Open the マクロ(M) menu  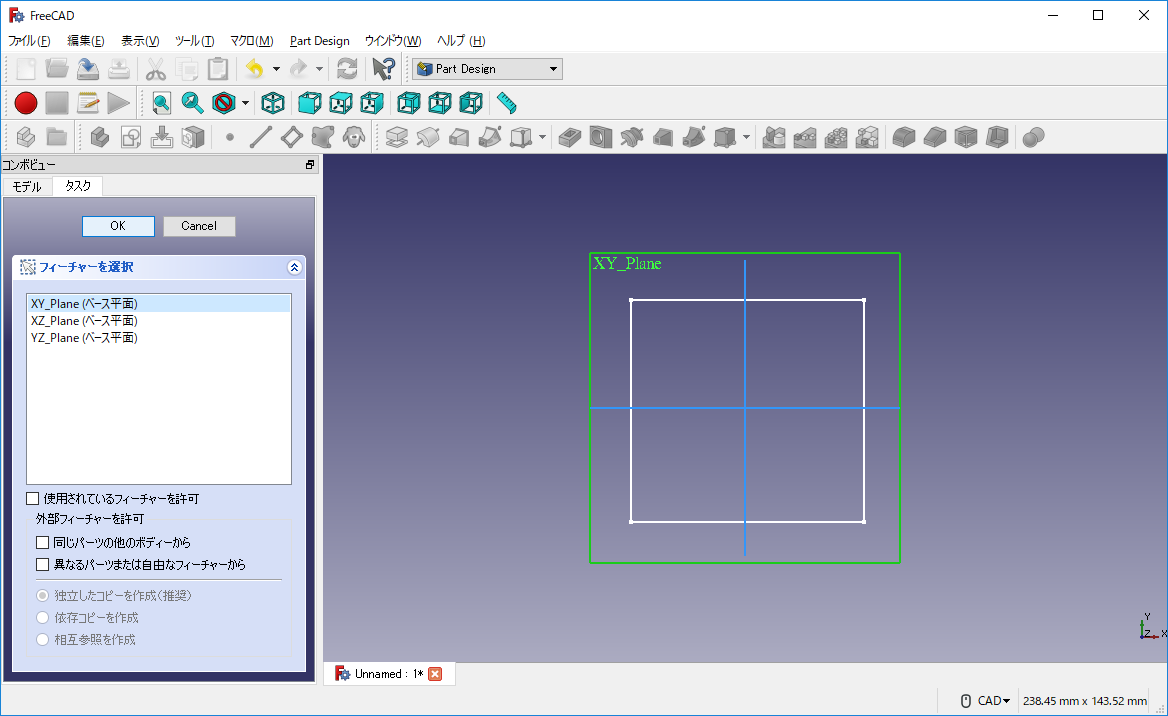[x=252, y=41]
